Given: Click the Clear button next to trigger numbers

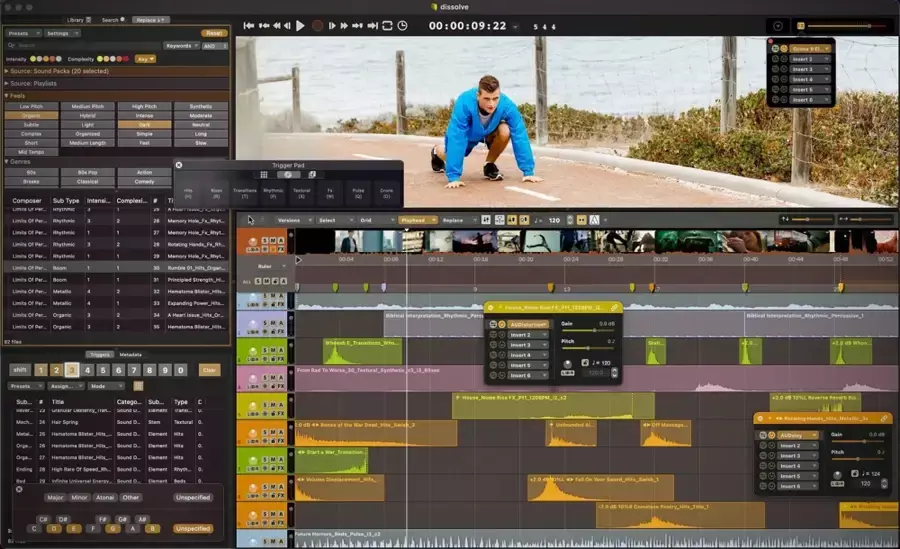Looking at the screenshot, I should (209, 370).
